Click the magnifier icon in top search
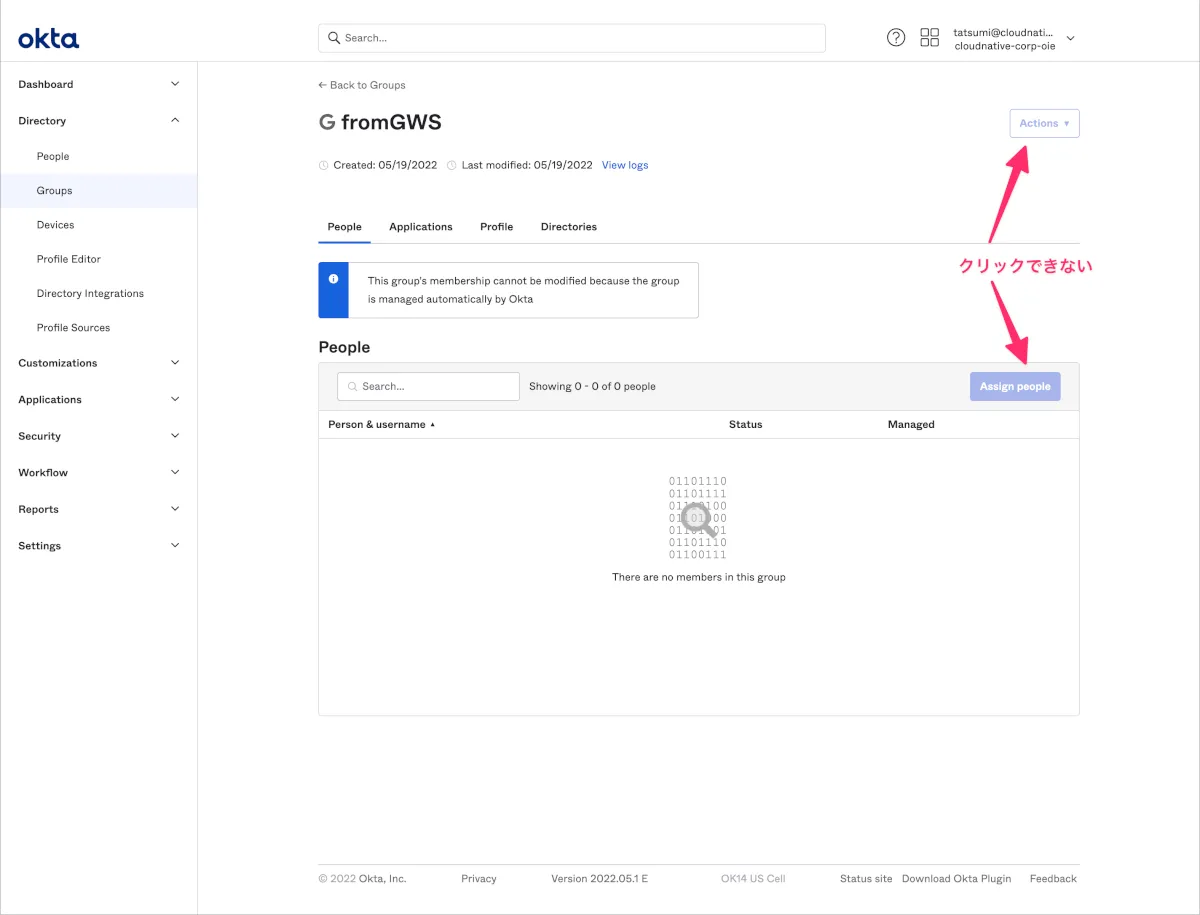1200x915 pixels. click(x=334, y=38)
